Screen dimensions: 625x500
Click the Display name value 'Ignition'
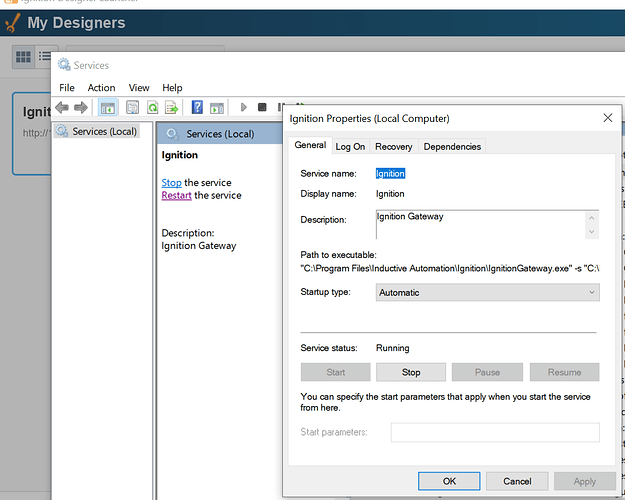pyautogui.click(x=390, y=194)
